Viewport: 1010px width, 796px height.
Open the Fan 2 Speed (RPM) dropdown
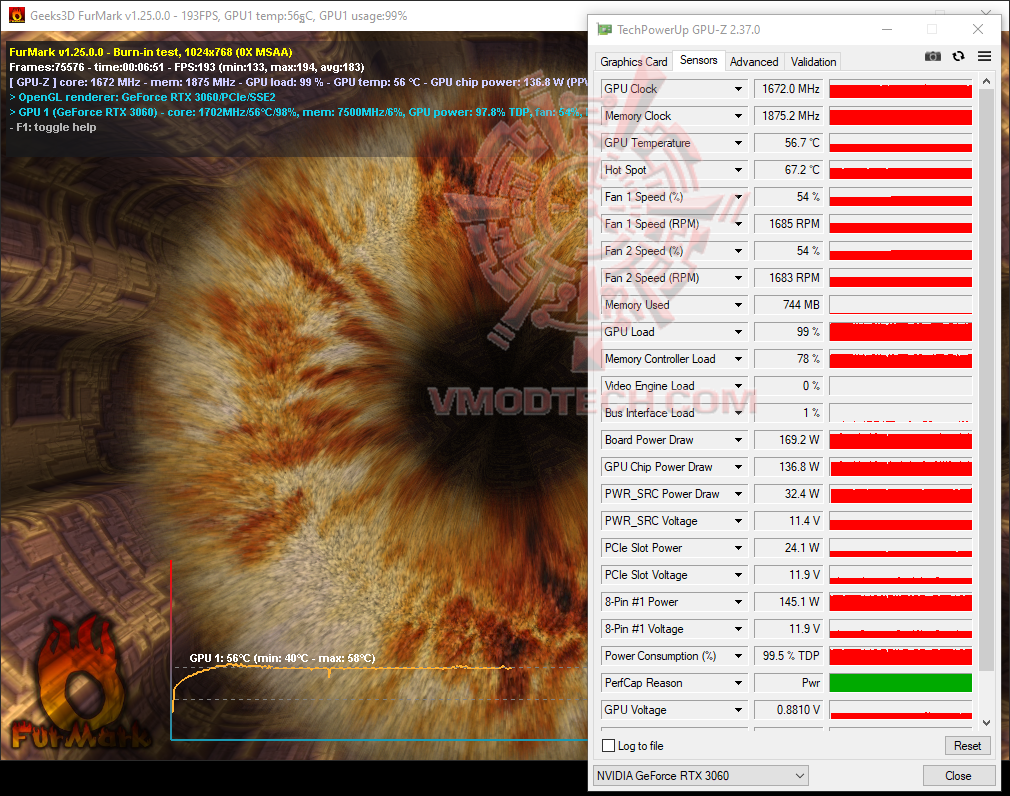click(x=738, y=278)
